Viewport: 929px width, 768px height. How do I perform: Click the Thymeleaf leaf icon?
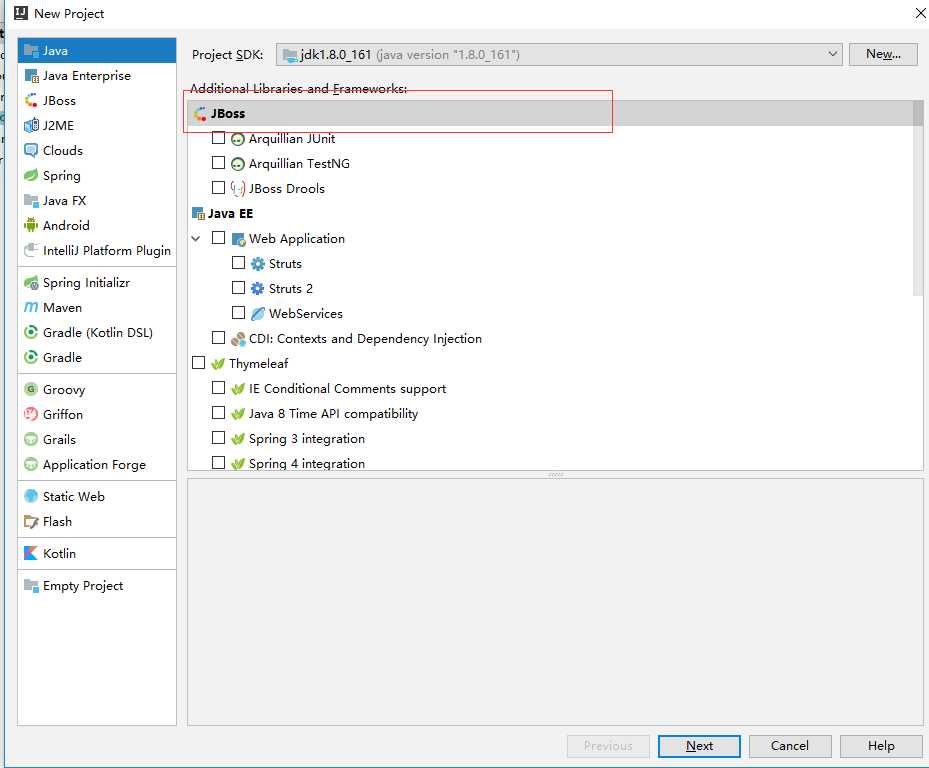217,364
